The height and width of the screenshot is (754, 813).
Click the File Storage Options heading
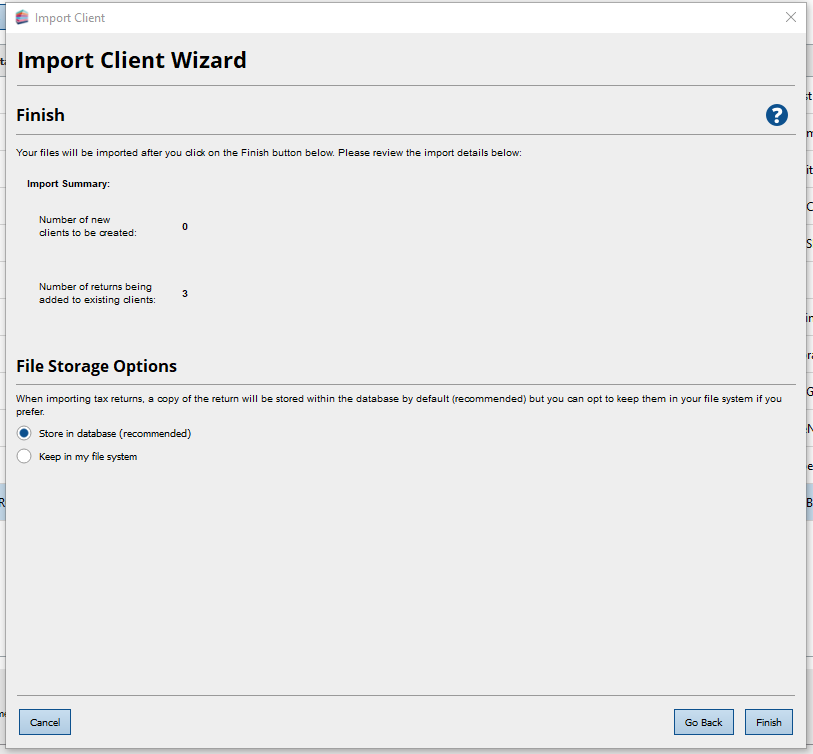coord(97,366)
